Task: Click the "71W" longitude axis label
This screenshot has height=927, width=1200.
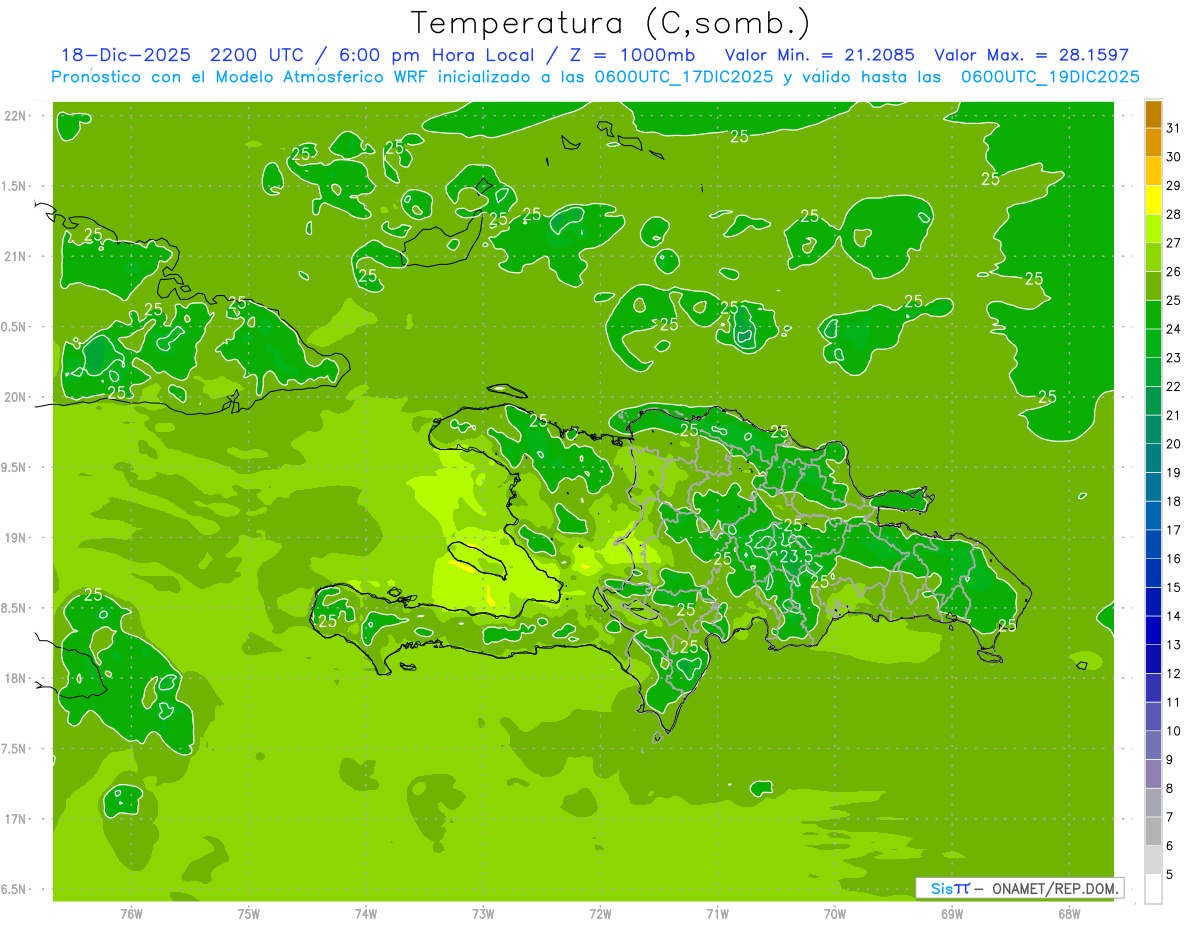Action: [717, 913]
